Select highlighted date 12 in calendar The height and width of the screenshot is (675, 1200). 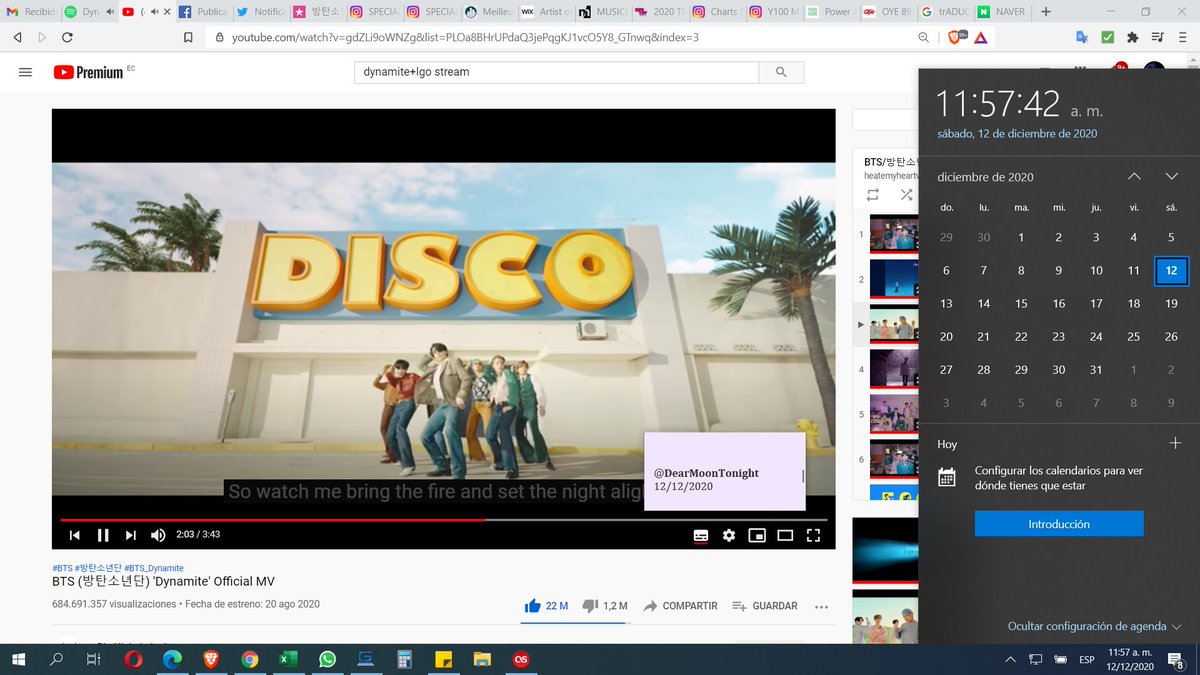(x=1171, y=270)
